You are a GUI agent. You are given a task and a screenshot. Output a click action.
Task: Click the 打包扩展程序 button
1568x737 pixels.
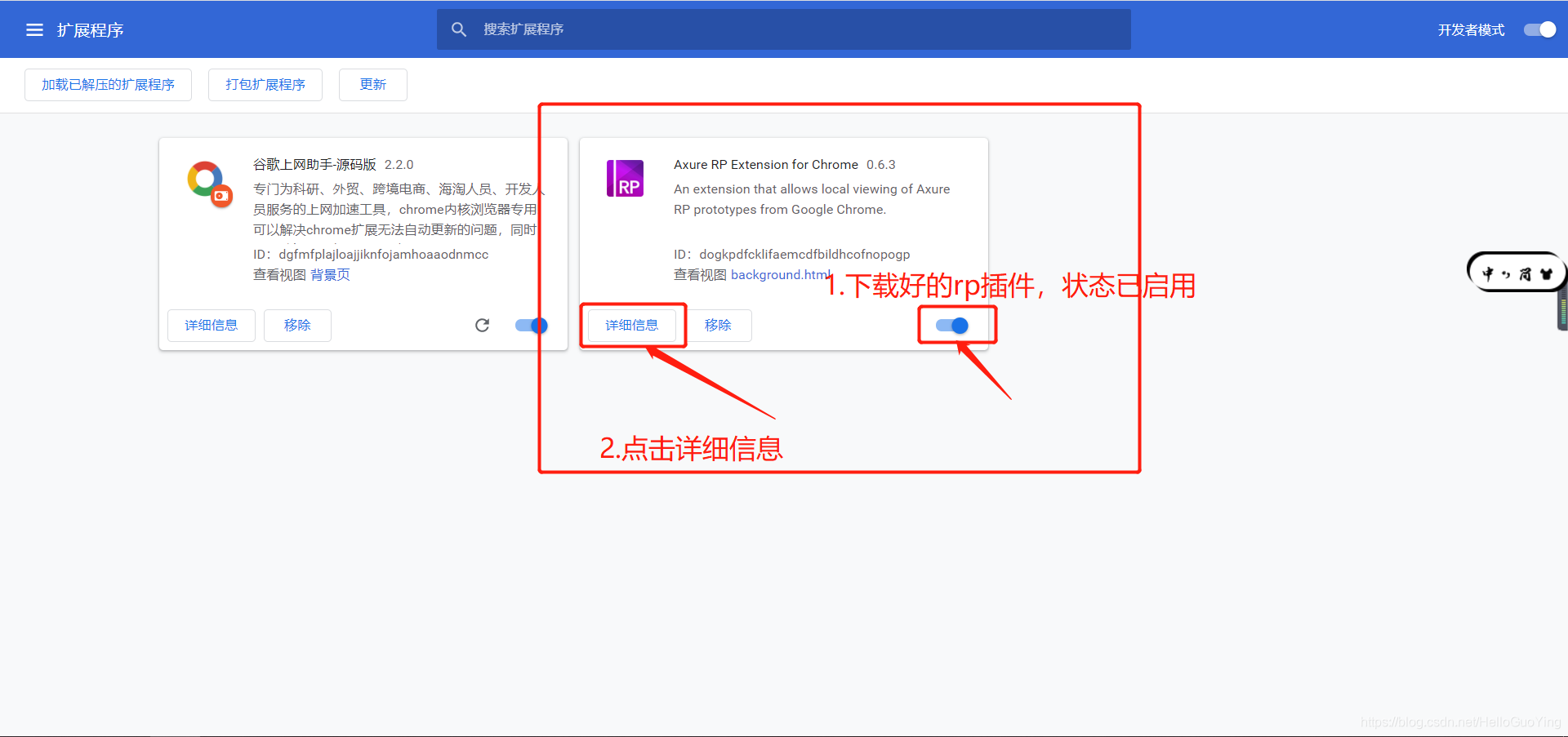click(265, 84)
